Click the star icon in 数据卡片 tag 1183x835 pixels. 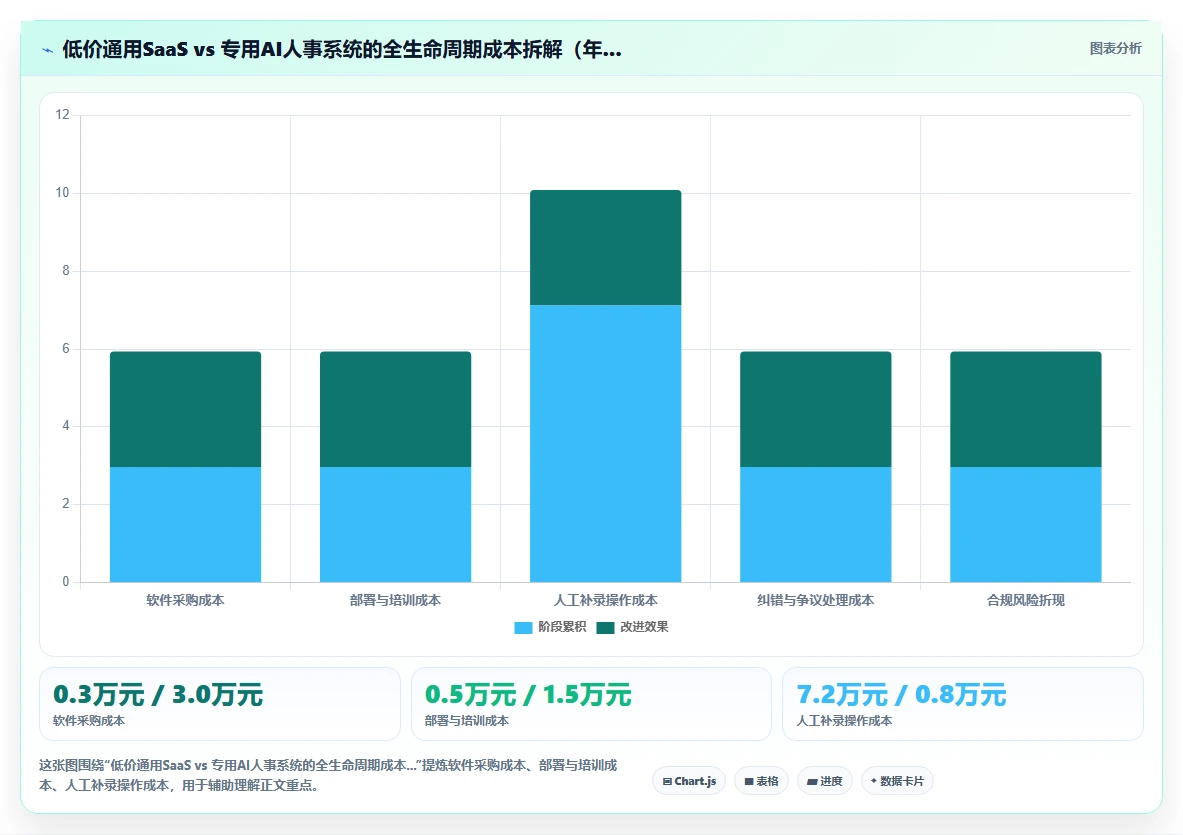874,781
